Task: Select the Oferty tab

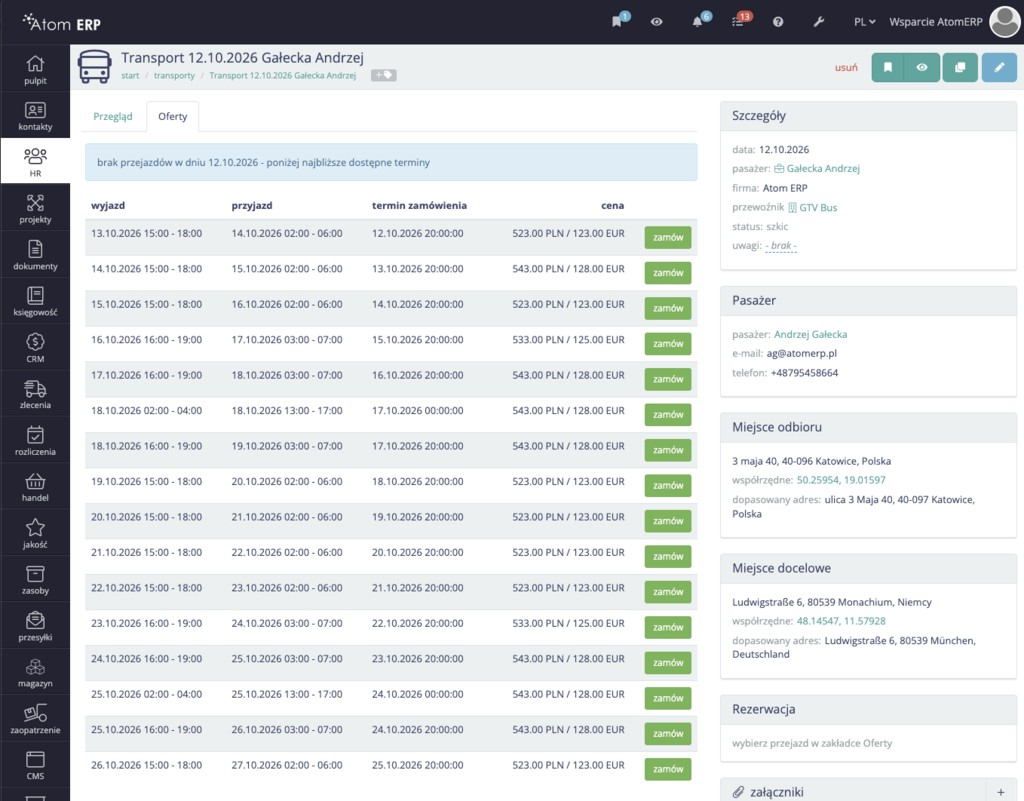Action: tap(172, 116)
